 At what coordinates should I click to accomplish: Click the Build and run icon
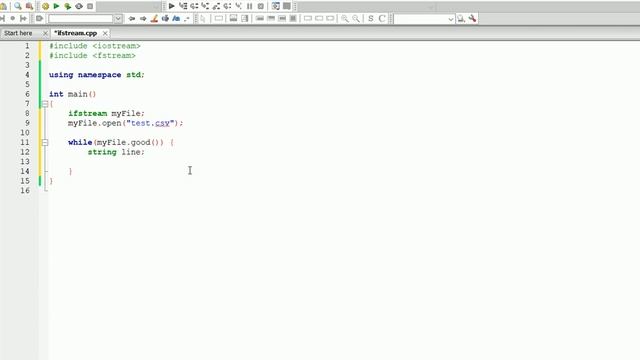tap(67, 6)
